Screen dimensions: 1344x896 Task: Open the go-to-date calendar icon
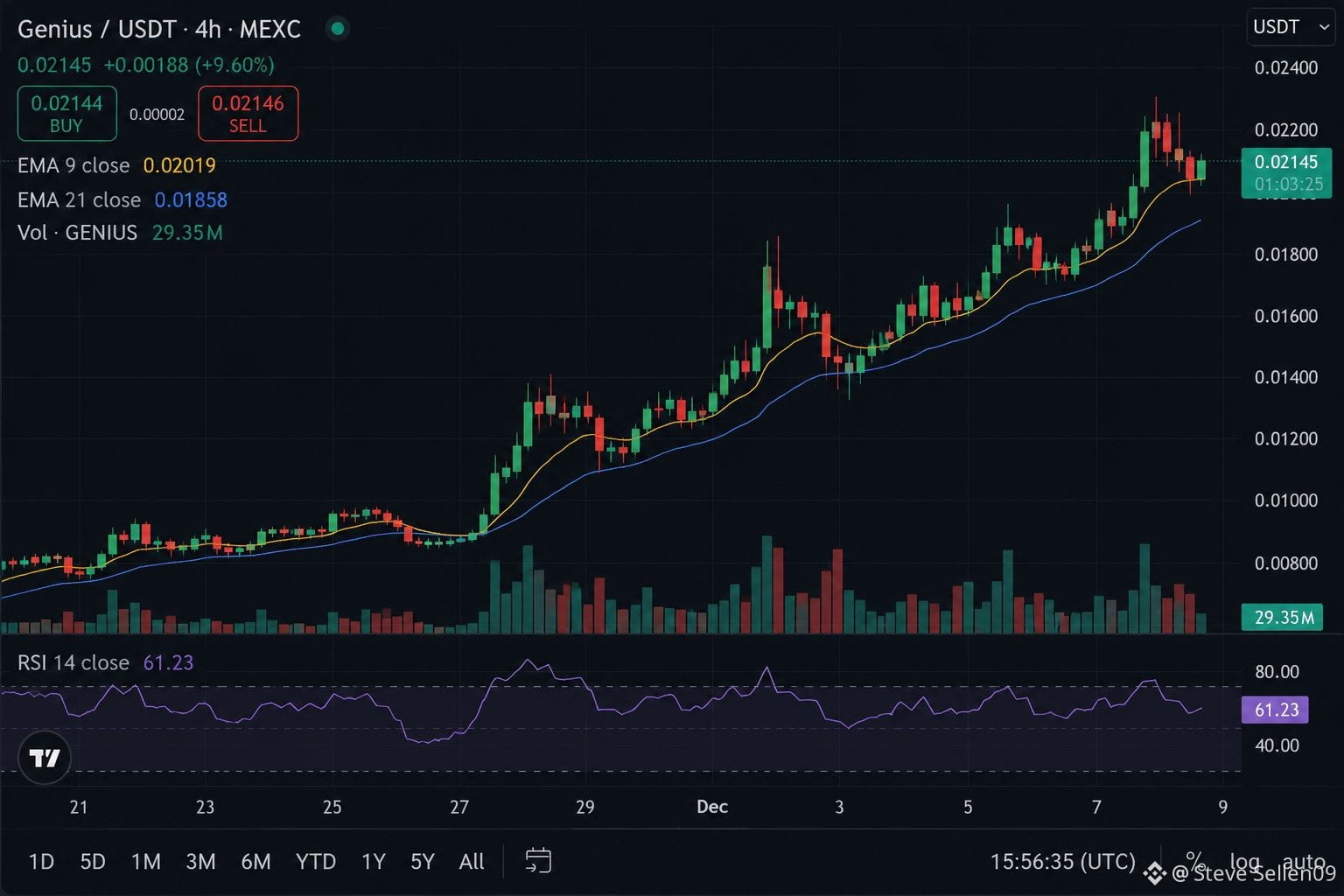point(538,861)
